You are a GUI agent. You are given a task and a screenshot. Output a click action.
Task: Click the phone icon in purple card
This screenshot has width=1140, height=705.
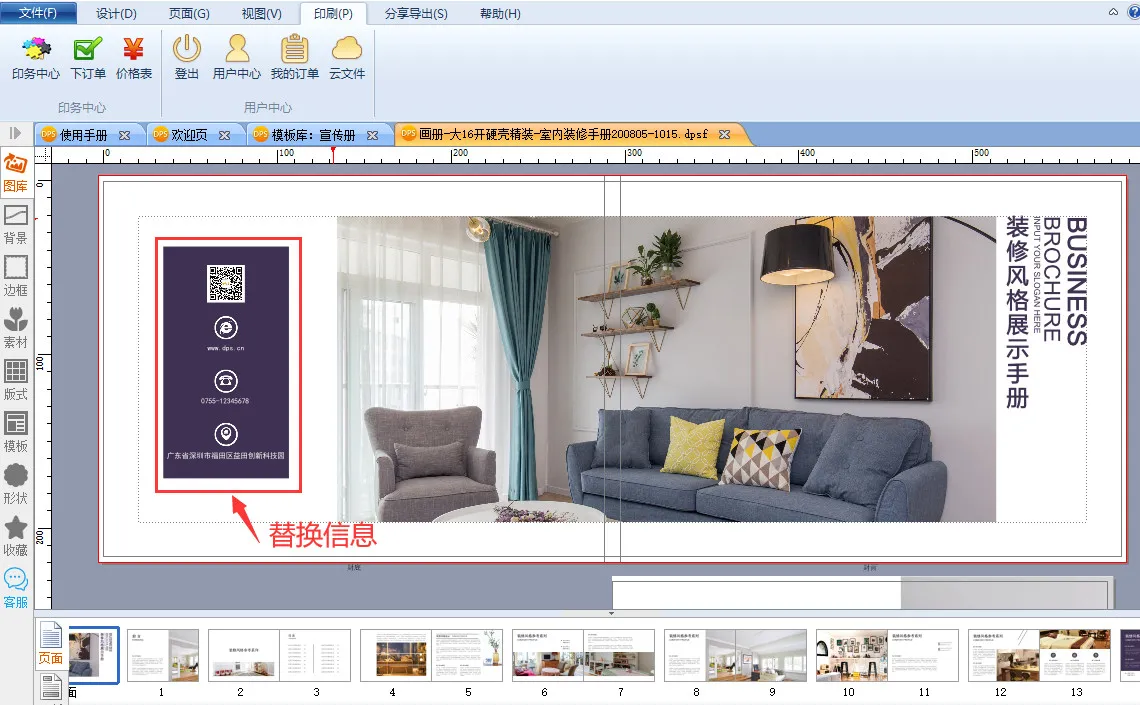tap(226, 380)
